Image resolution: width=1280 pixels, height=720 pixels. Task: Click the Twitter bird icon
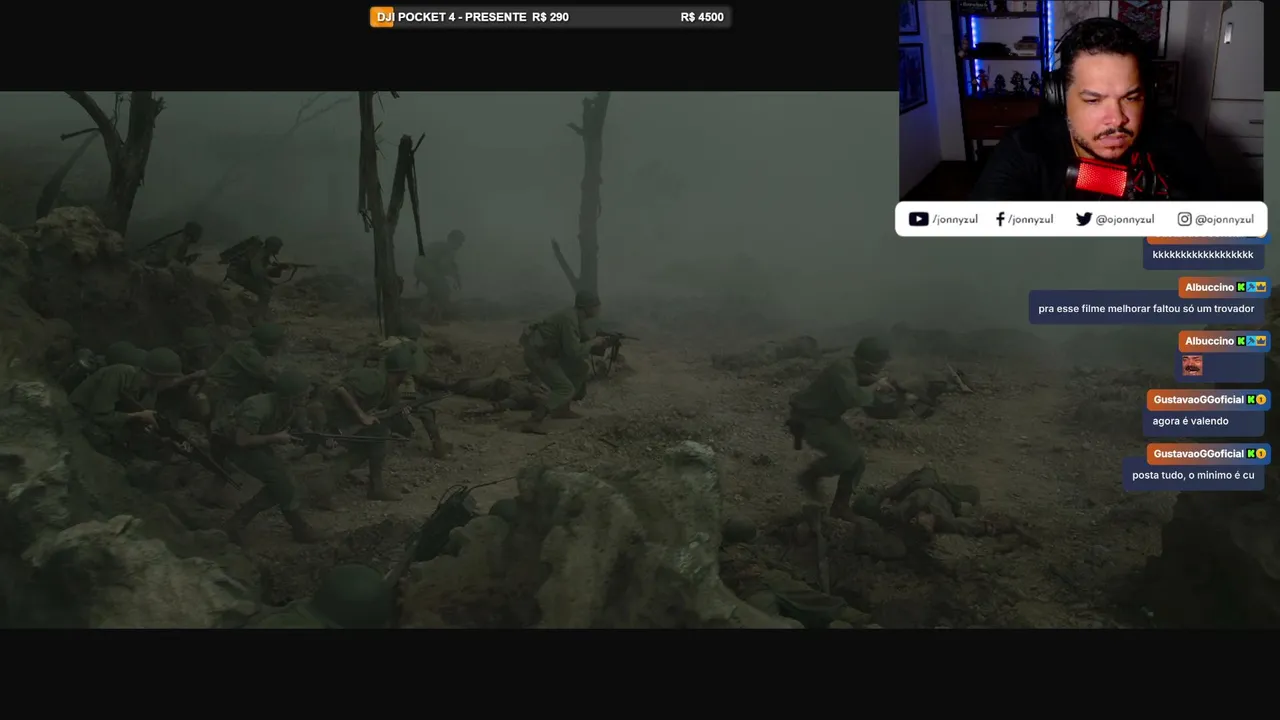point(1083,219)
